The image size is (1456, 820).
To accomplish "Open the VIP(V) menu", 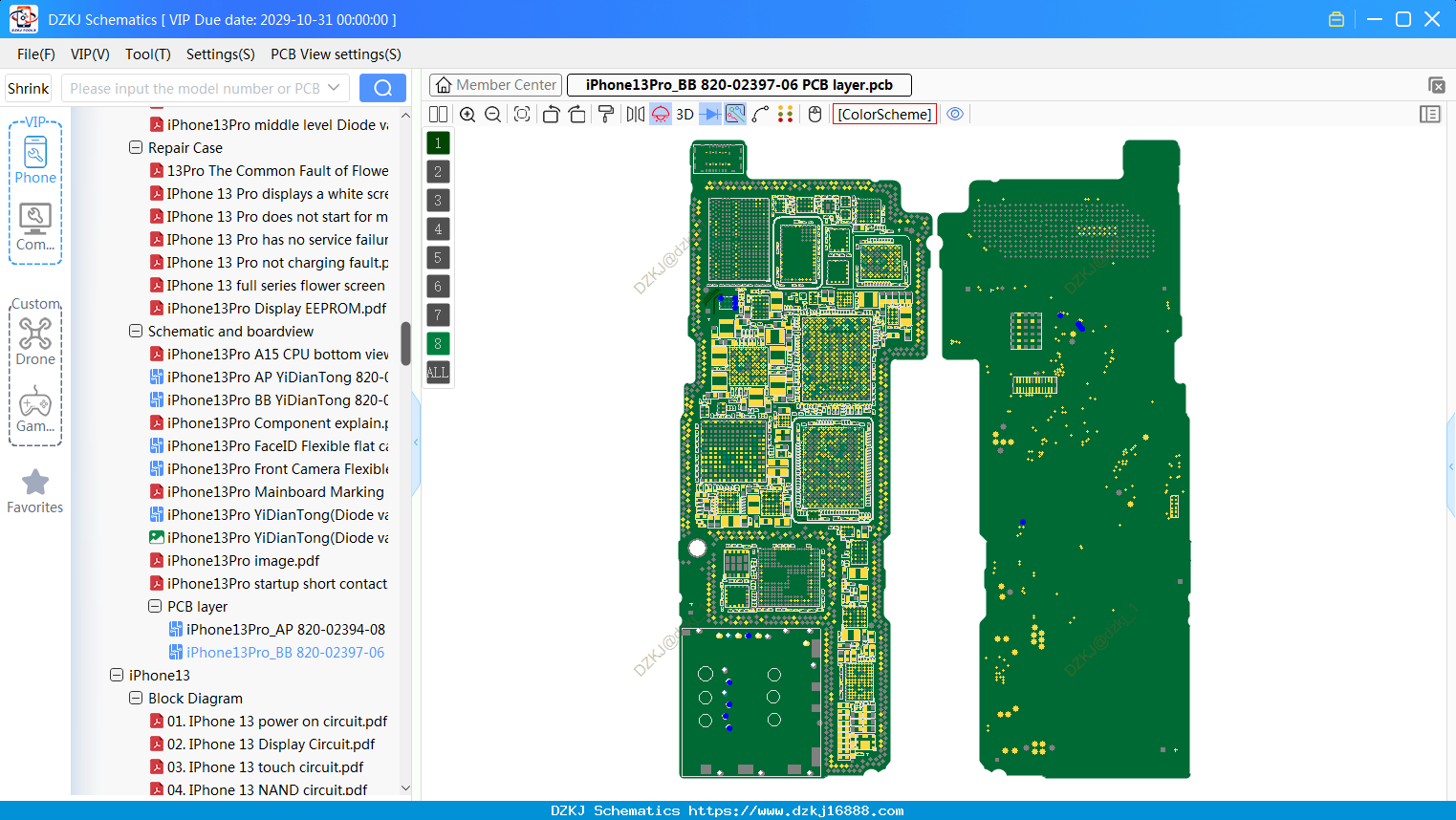I will [90, 54].
